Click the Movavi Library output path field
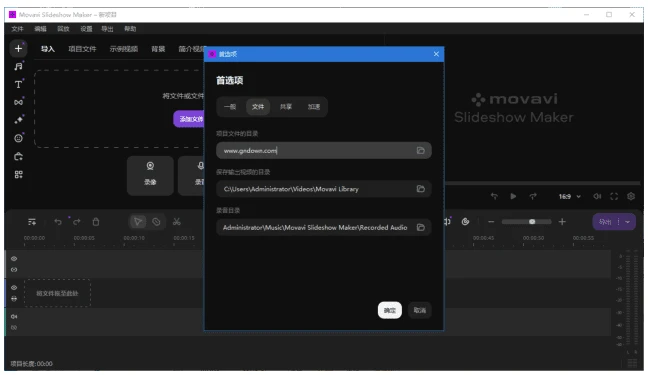Screen dimensions: 648x375 [x=324, y=189]
